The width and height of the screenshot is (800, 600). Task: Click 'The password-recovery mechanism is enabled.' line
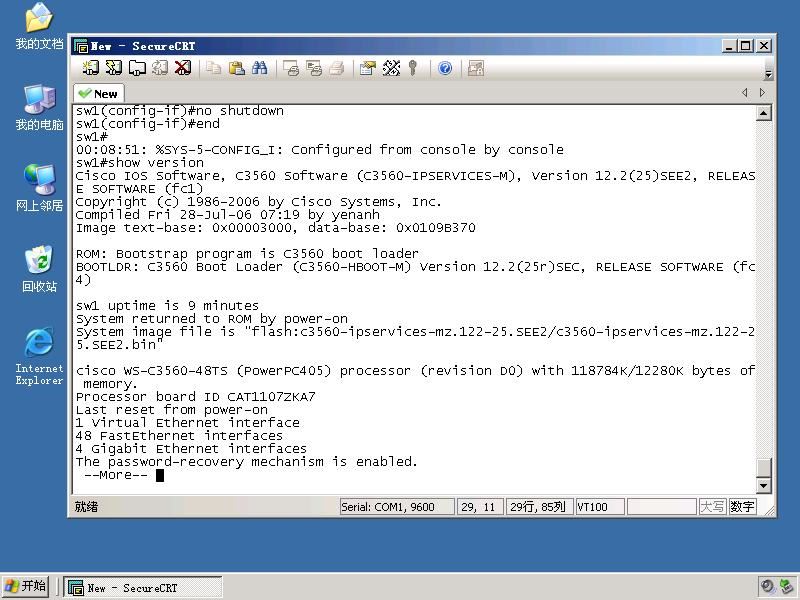tap(246, 462)
